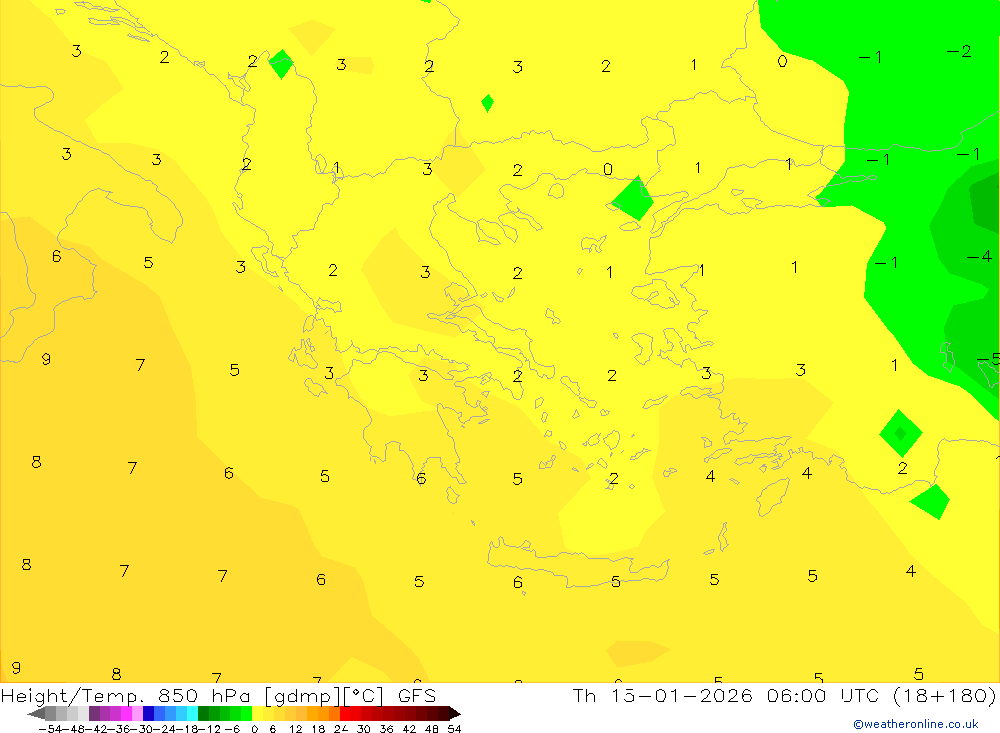Click the weatheronline.co.uk copyright link
Image resolution: width=1000 pixels, height=733 pixels.
tap(915, 724)
